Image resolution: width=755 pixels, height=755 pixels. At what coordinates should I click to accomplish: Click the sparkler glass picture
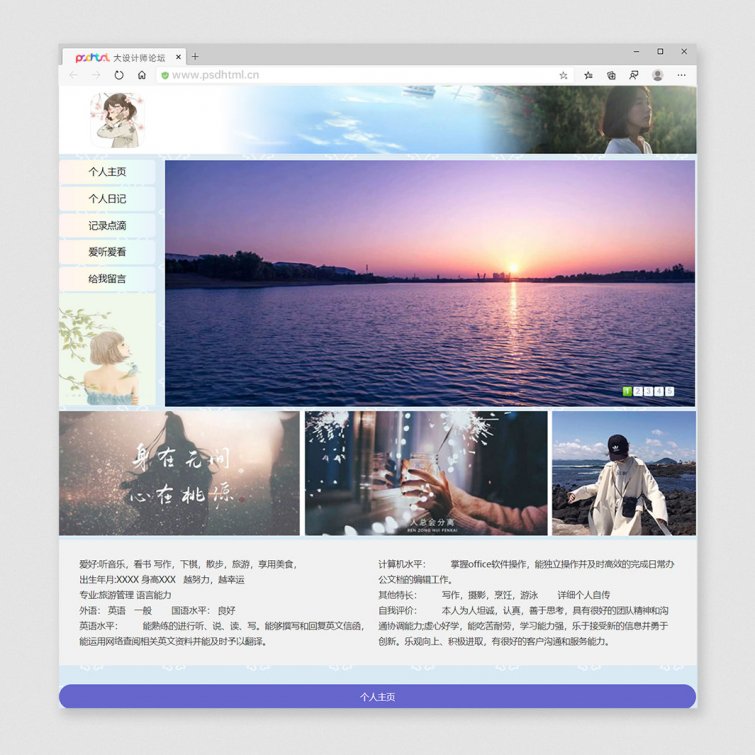coord(426,473)
